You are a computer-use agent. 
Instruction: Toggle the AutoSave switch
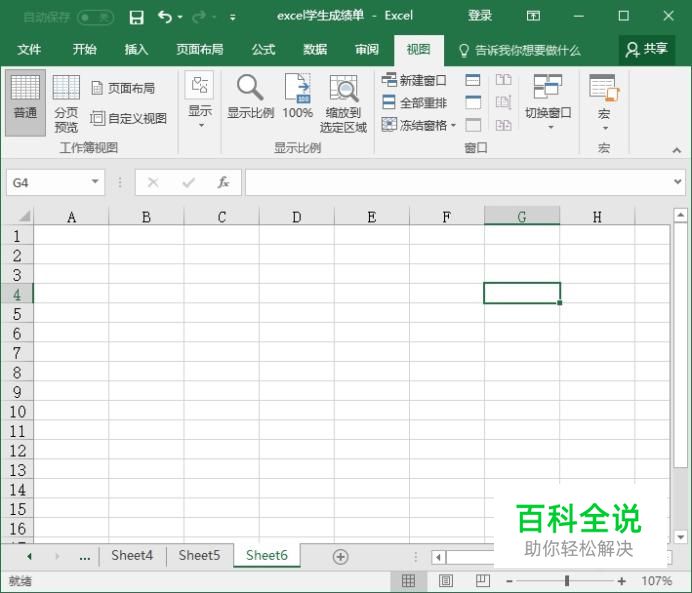(x=95, y=17)
